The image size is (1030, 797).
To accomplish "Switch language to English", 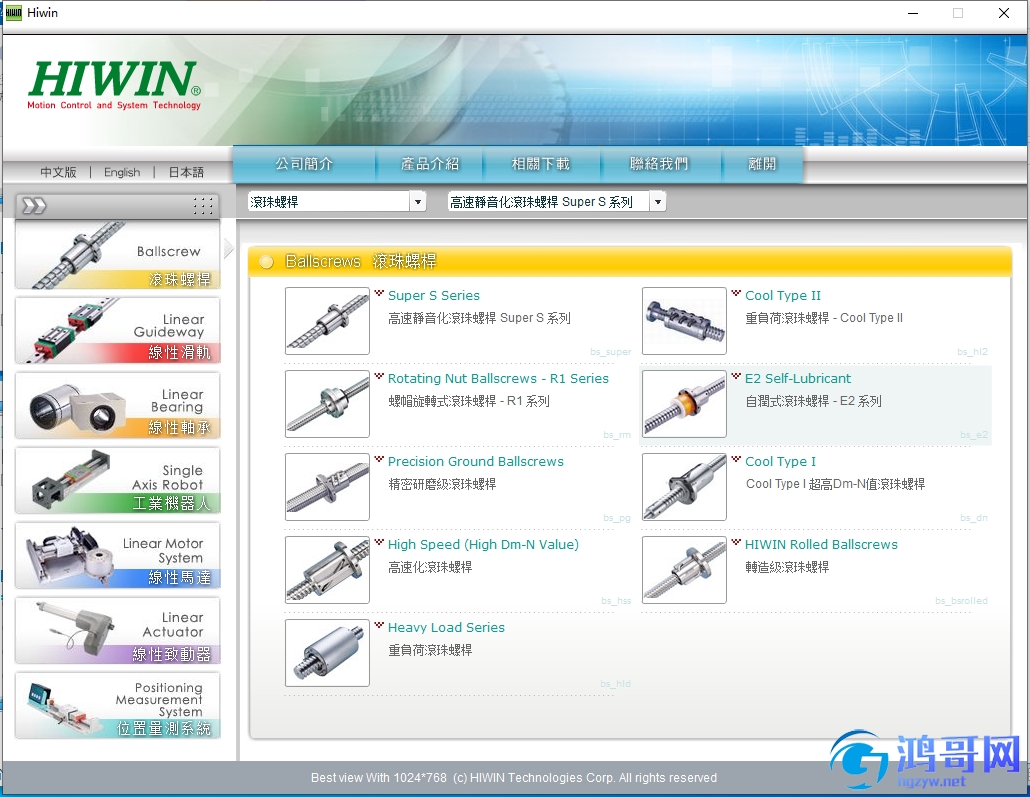I will coord(122,172).
